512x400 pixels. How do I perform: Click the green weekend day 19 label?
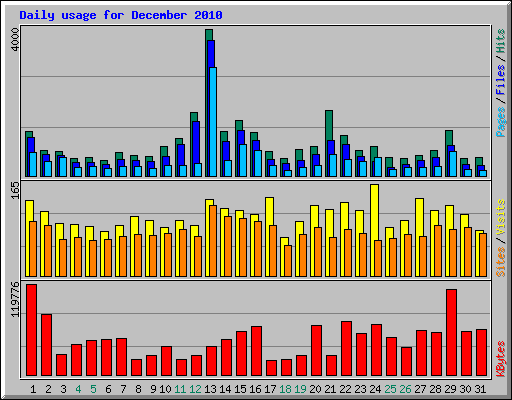(x=300, y=389)
